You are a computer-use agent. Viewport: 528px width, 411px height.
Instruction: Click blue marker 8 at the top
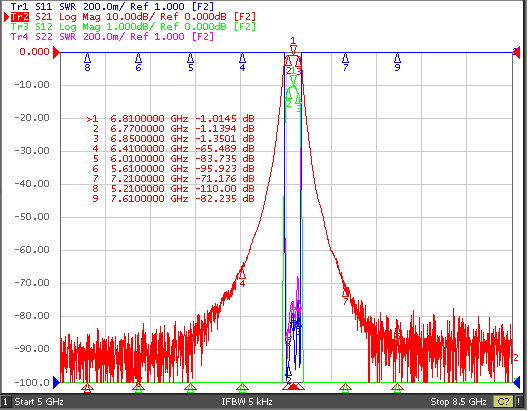[88, 62]
